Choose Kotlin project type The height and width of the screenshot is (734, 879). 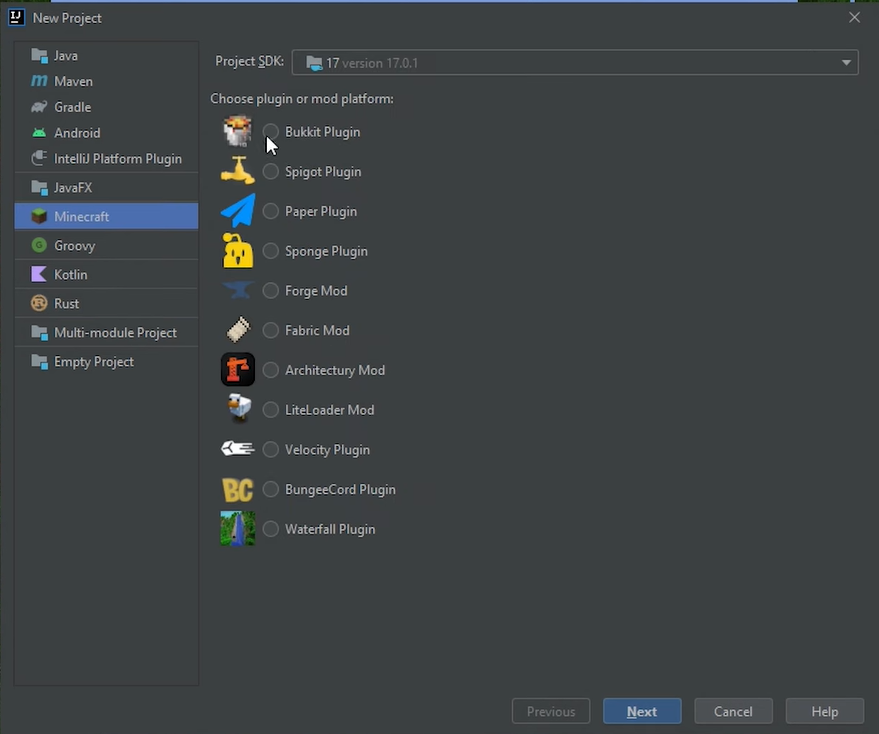point(107,274)
